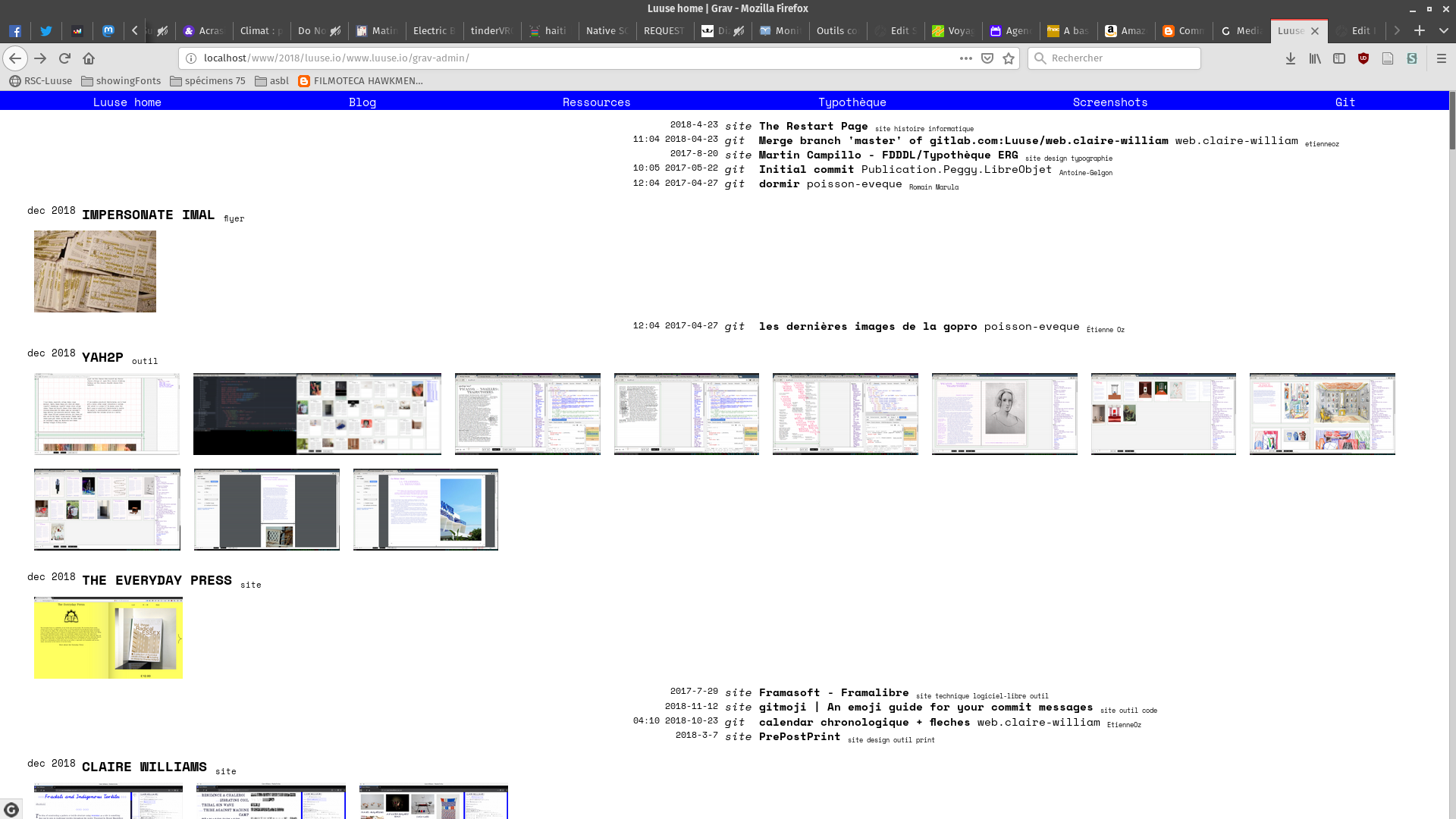Viewport: 1456px width, 819px height.
Task: Show the Library bookmarks menu
Action: point(1315,58)
